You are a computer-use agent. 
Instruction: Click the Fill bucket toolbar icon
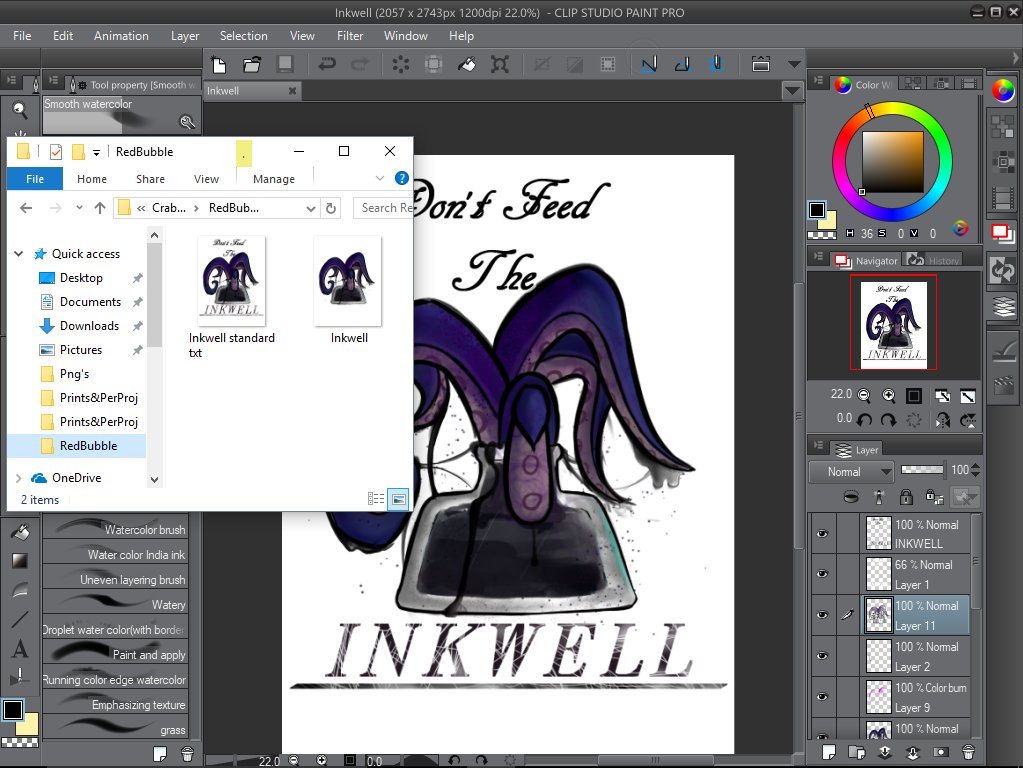[466, 64]
